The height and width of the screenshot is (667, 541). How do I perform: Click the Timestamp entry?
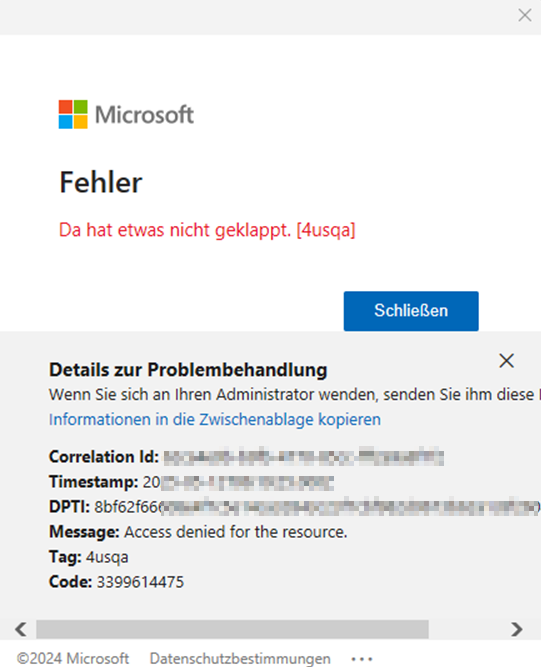pos(191,482)
